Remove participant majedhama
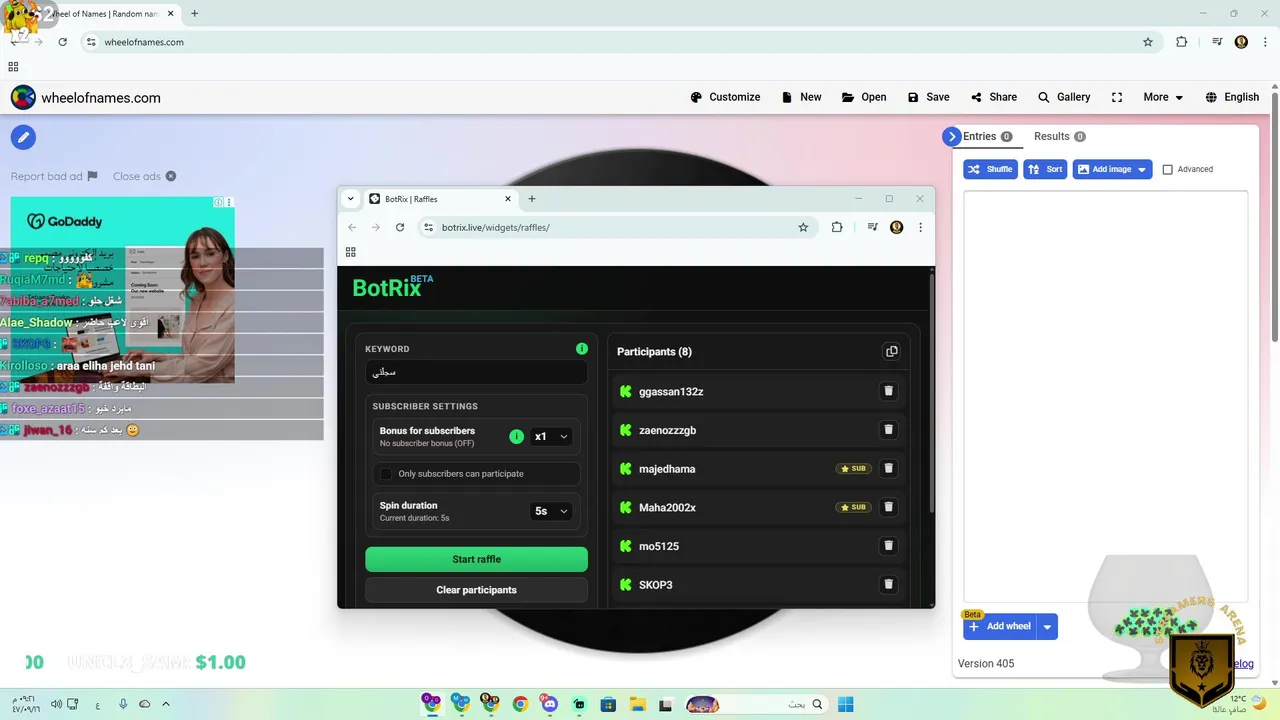Viewport: 1280px width, 720px height. 888,468
